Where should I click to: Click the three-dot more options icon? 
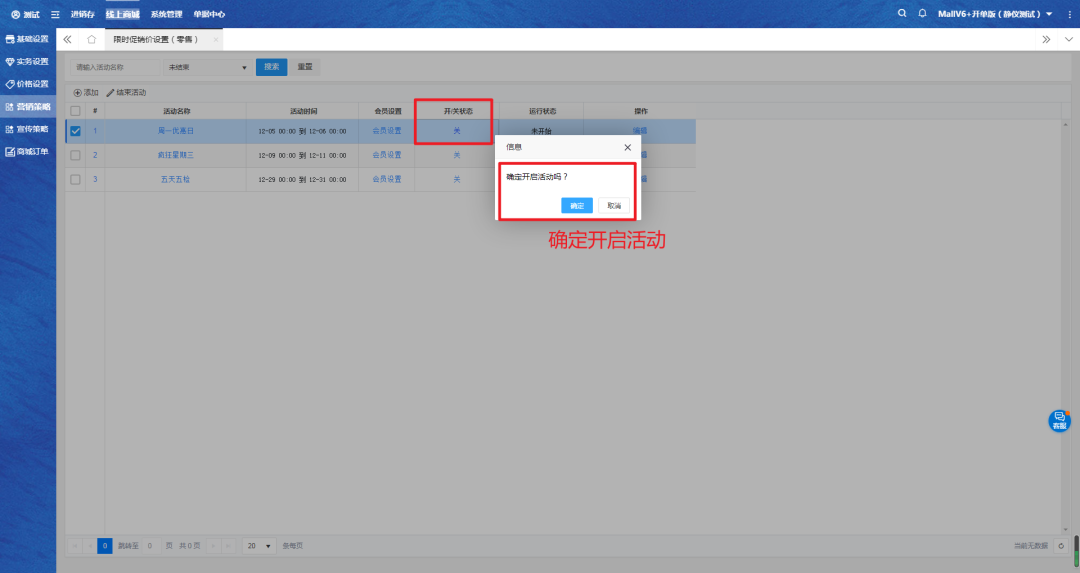1069,14
